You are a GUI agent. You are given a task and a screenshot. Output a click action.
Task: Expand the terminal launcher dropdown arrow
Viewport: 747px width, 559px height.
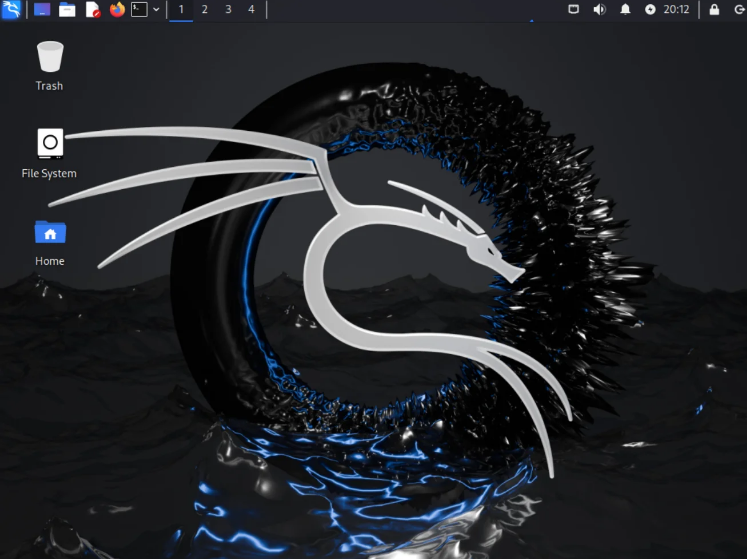(156, 10)
